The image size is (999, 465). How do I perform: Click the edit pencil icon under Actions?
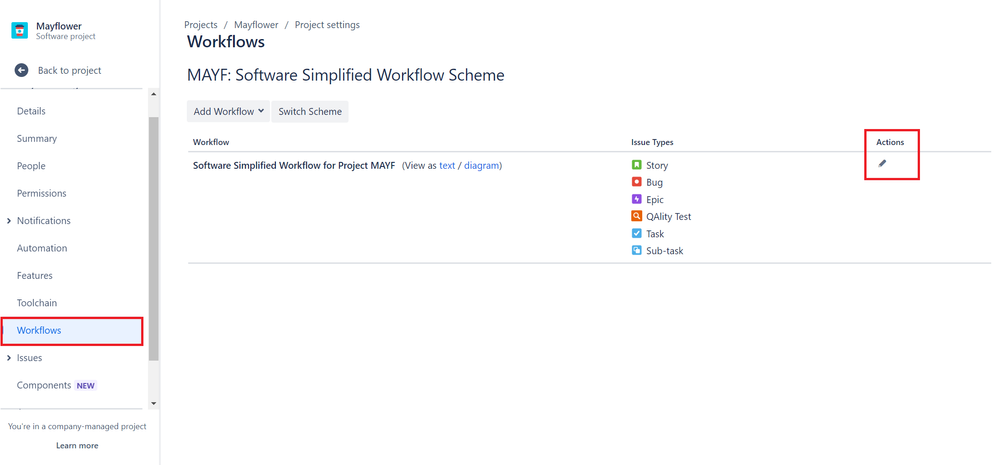[x=882, y=164]
